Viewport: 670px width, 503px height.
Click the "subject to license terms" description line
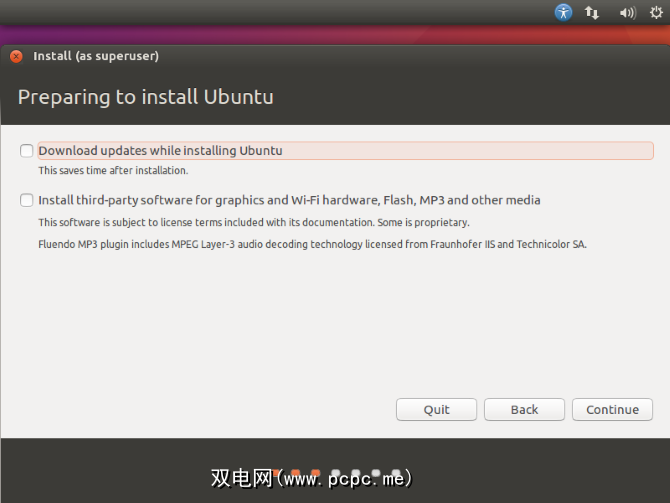254,222
